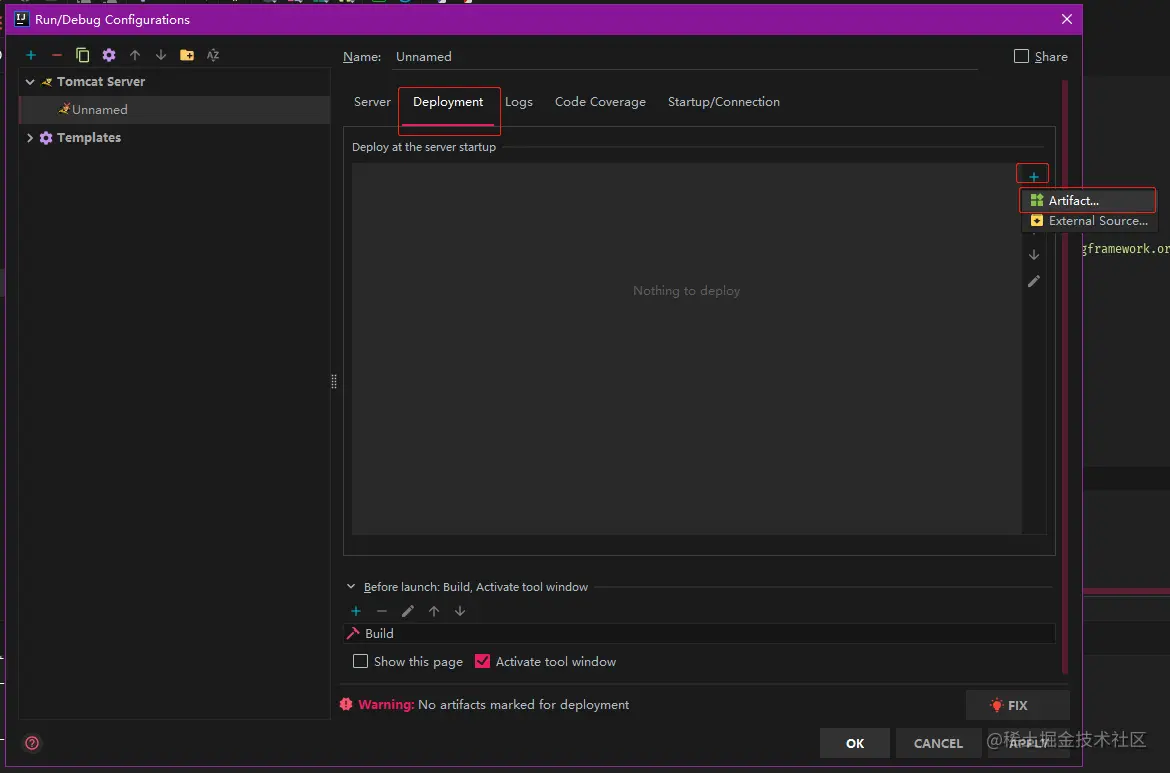Select the Deployment tab
1170x773 pixels.
click(448, 102)
